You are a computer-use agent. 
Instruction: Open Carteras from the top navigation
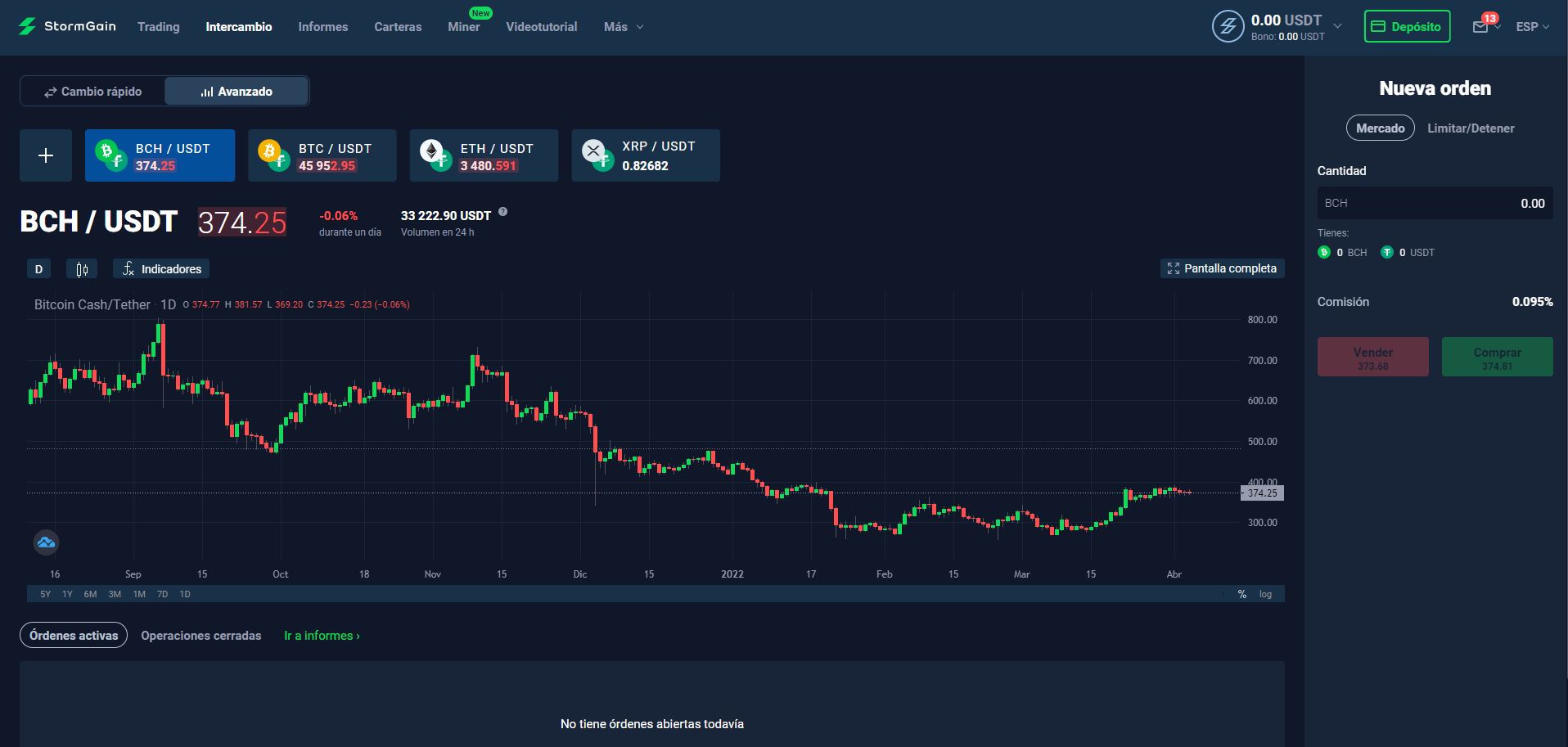click(x=398, y=27)
